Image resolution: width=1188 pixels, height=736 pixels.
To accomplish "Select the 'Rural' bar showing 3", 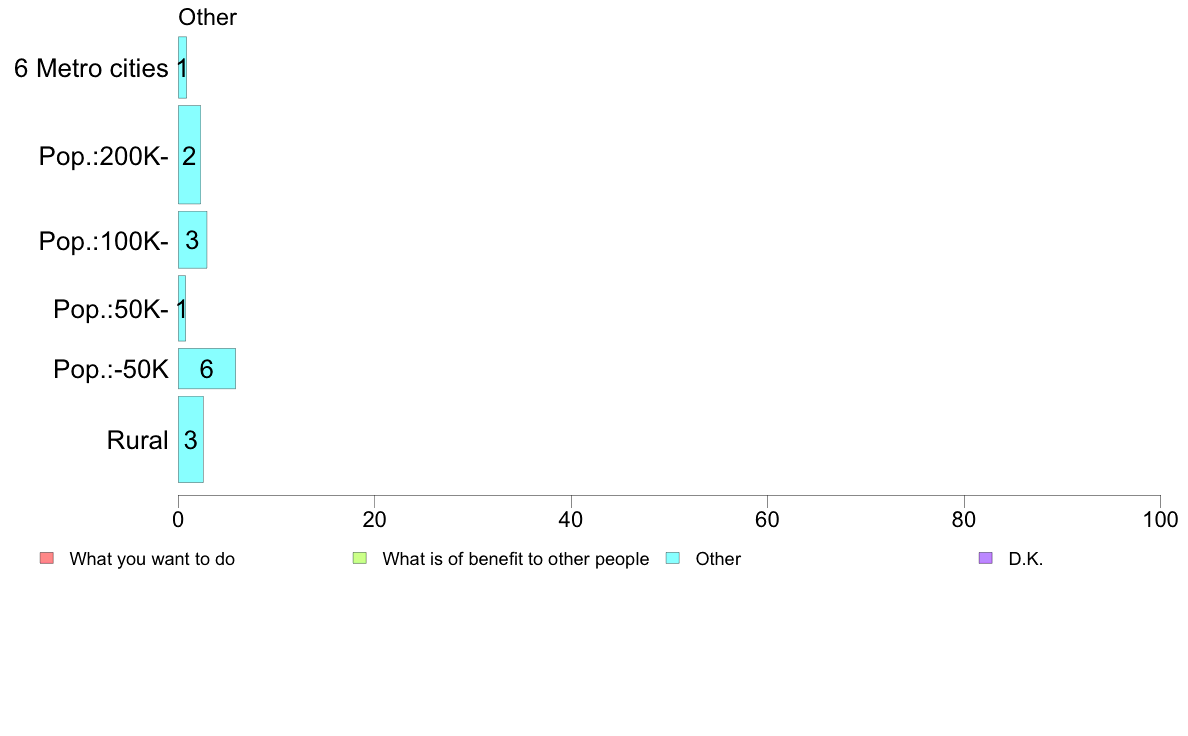I will point(191,440).
